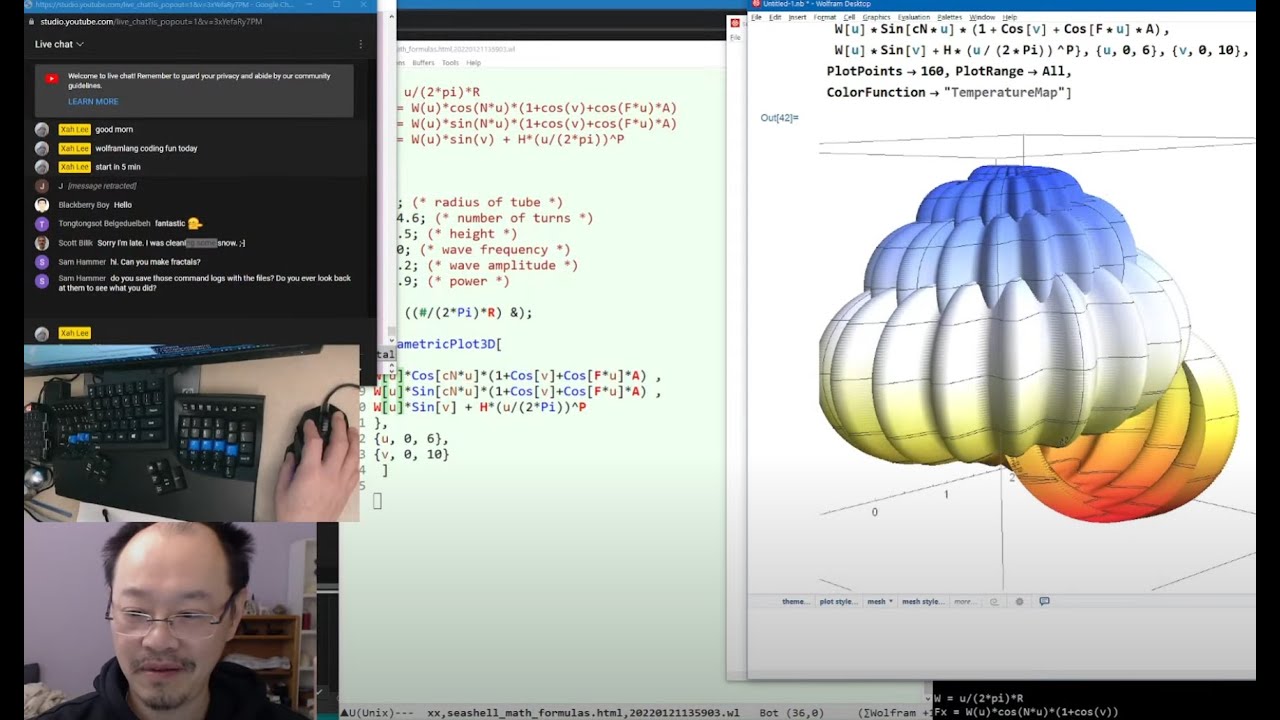Open Help menu in Emacs window
Screen dimensions: 1280x720
pyautogui.click(x=474, y=62)
